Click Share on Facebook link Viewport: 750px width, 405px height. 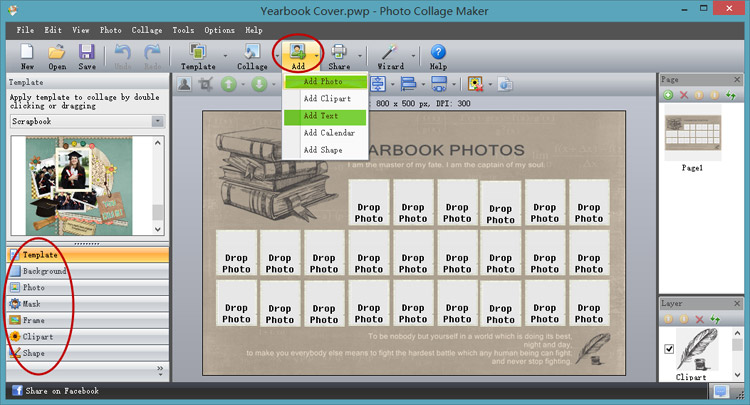(x=62, y=391)
